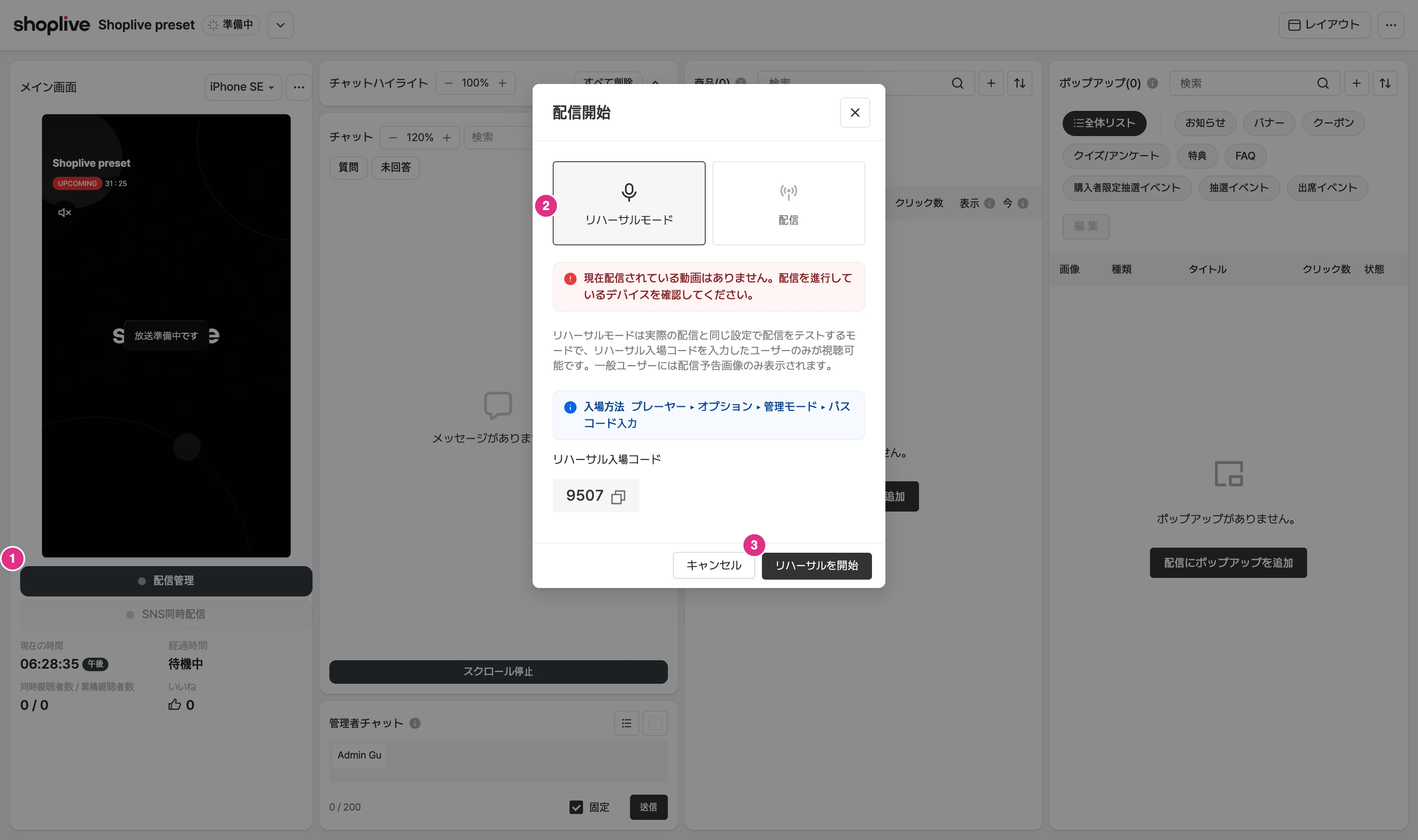Click the スクロール停止 button
Screen dimensions: 1418x840
coord(498,671)
